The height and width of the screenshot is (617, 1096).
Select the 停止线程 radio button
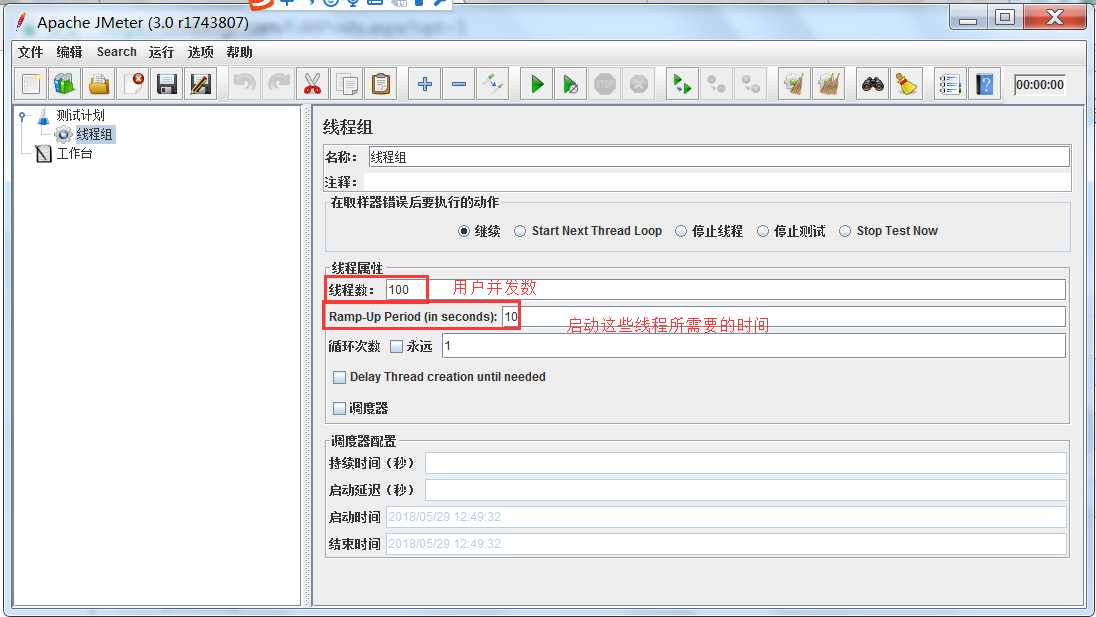click(681, 231)
